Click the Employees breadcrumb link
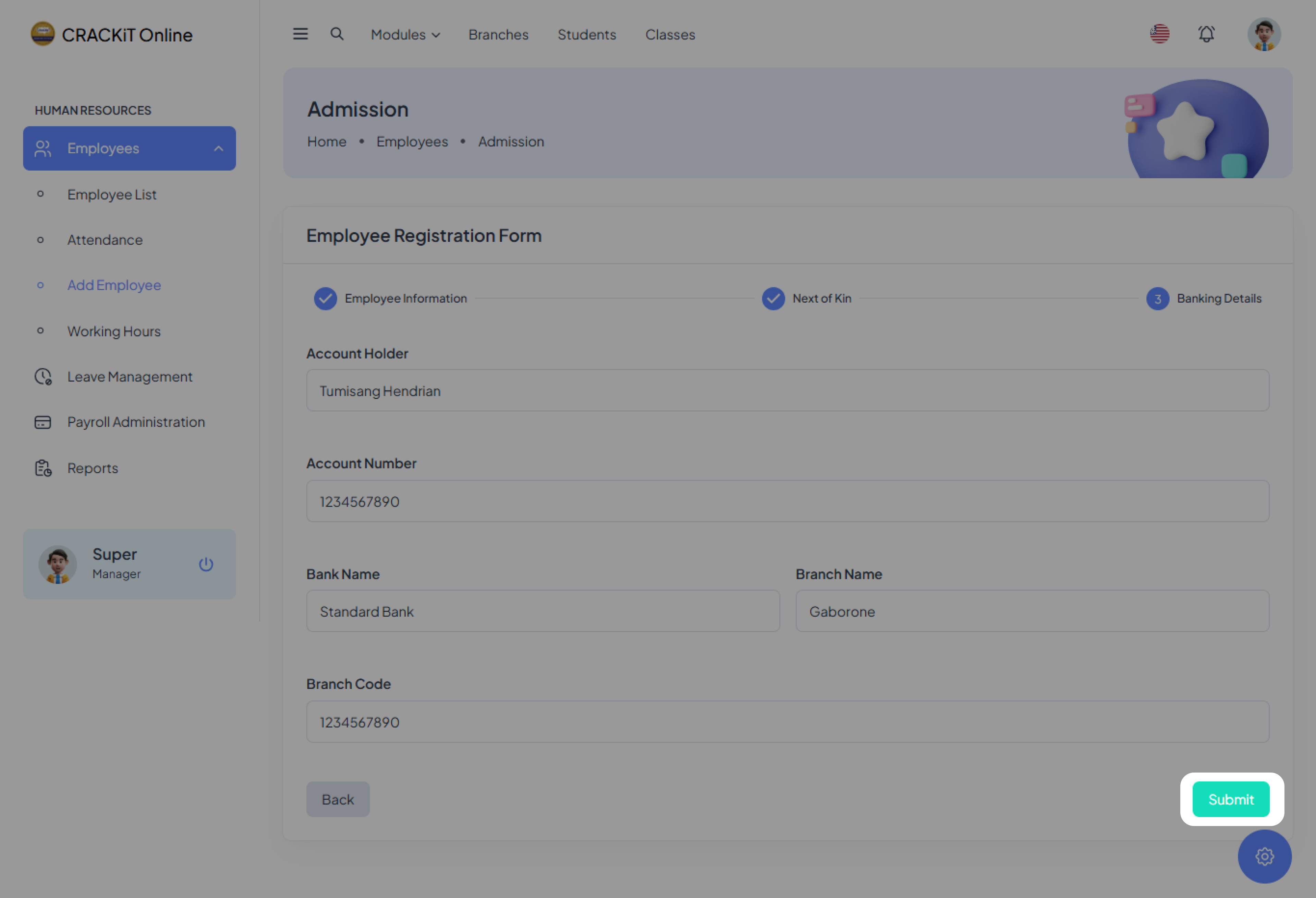1316x898 pixels. tap(412, 142)
